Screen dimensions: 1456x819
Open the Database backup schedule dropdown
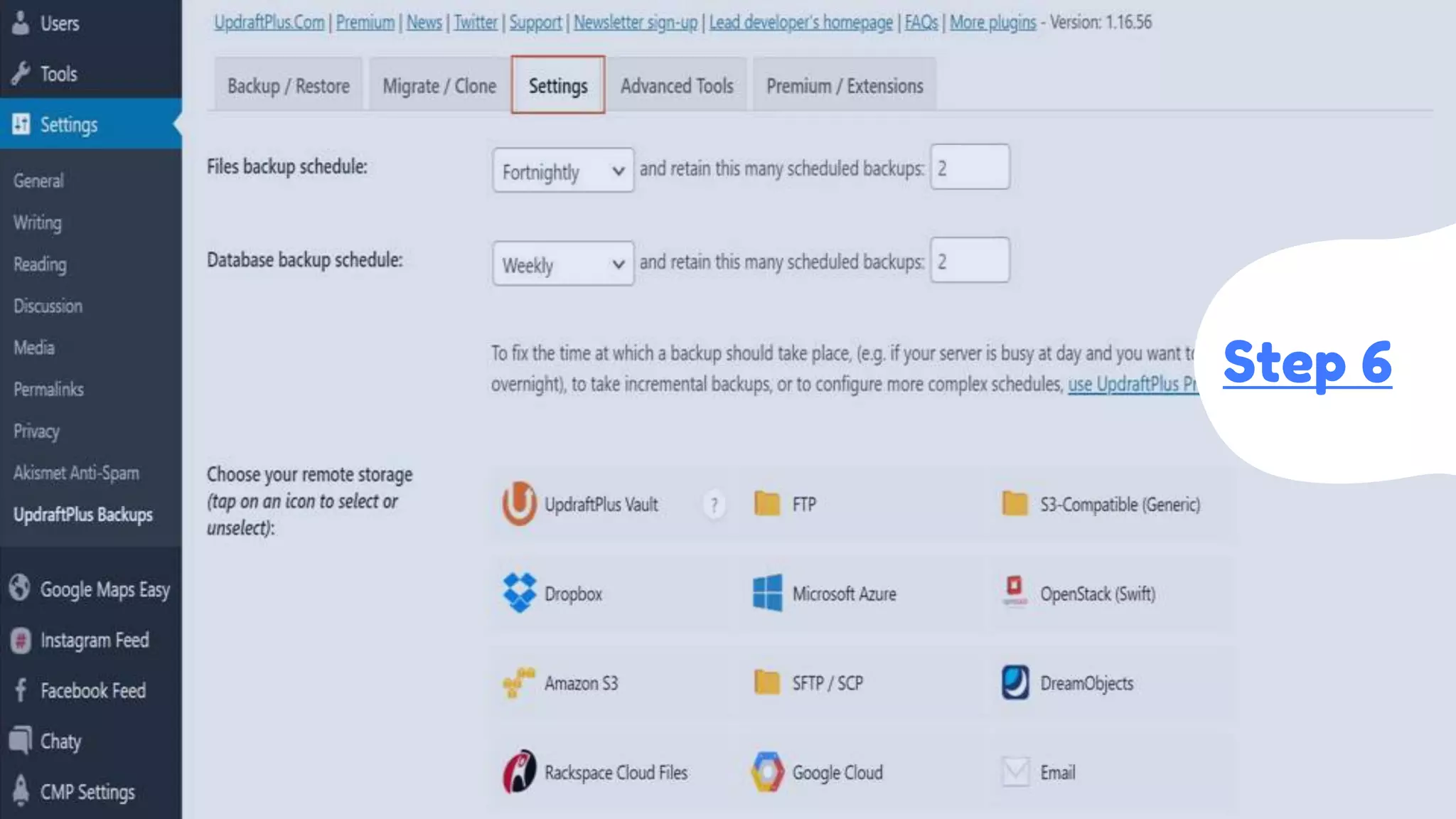pyautogui.click(x=562, y=264)
